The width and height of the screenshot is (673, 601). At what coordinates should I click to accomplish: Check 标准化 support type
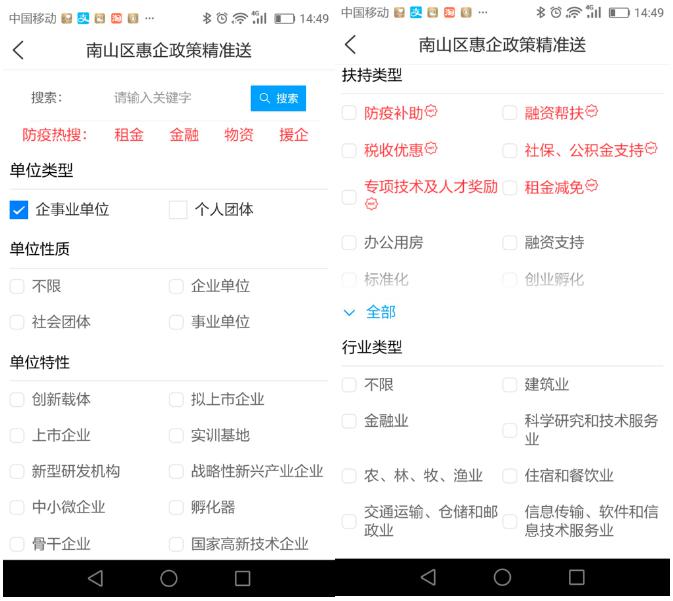pos(349,280)
